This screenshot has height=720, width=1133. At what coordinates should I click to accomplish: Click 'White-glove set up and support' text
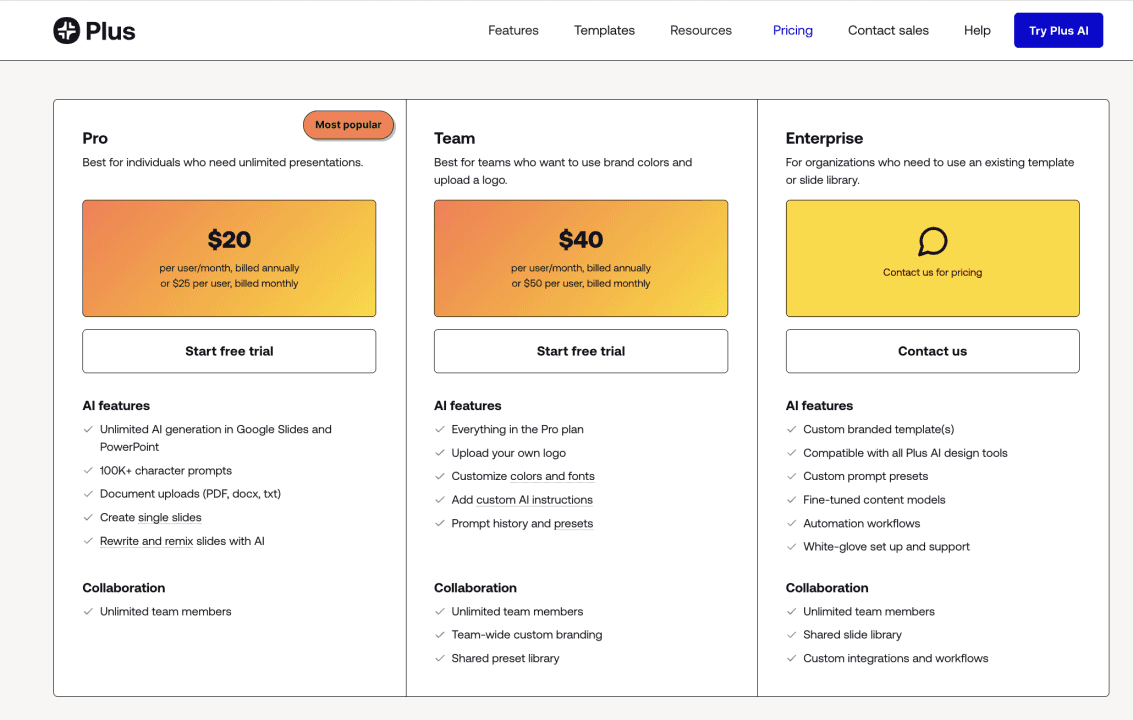(887, 547)
